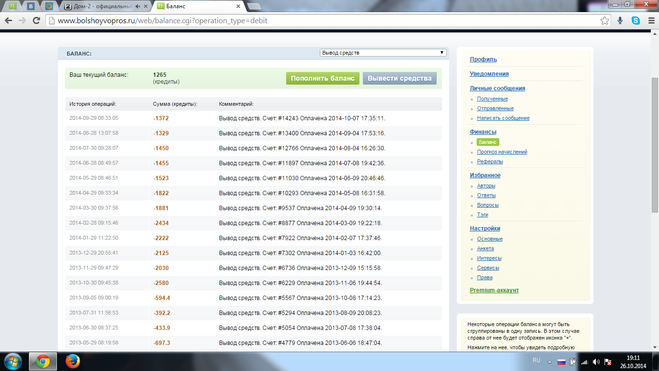
Task: Click the volume speaker tray icon
Action: pos(596,362)
